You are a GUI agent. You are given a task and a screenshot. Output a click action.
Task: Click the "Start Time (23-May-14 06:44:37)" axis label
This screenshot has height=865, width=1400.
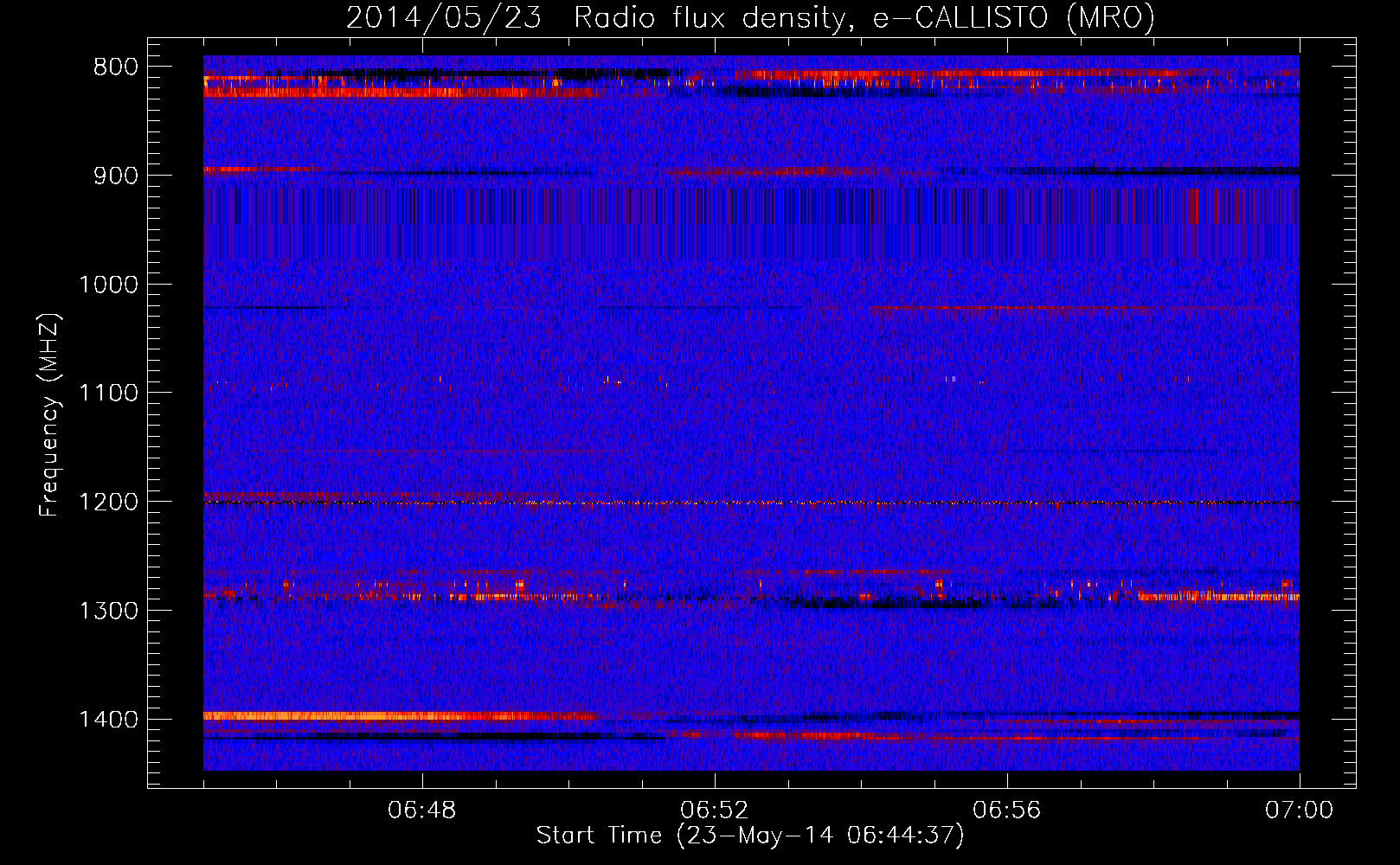coord(750,836)
